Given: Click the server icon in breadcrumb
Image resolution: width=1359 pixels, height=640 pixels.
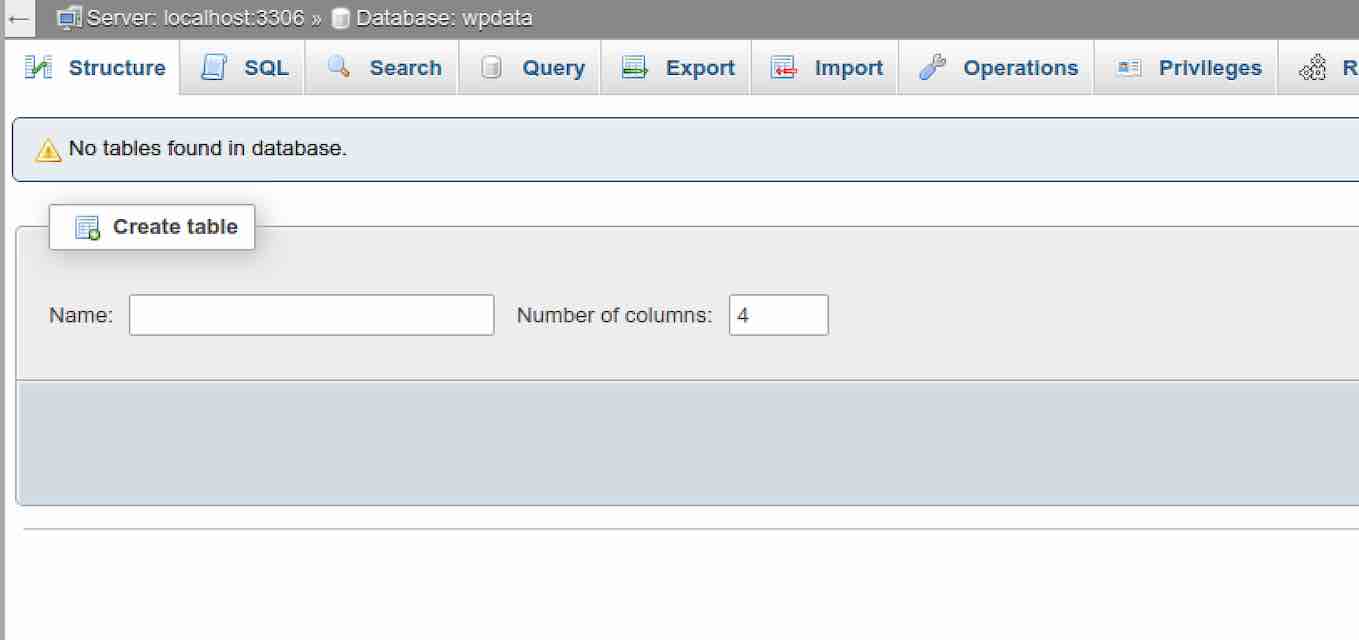Looking at the screenshot, I should click(69, 18).
